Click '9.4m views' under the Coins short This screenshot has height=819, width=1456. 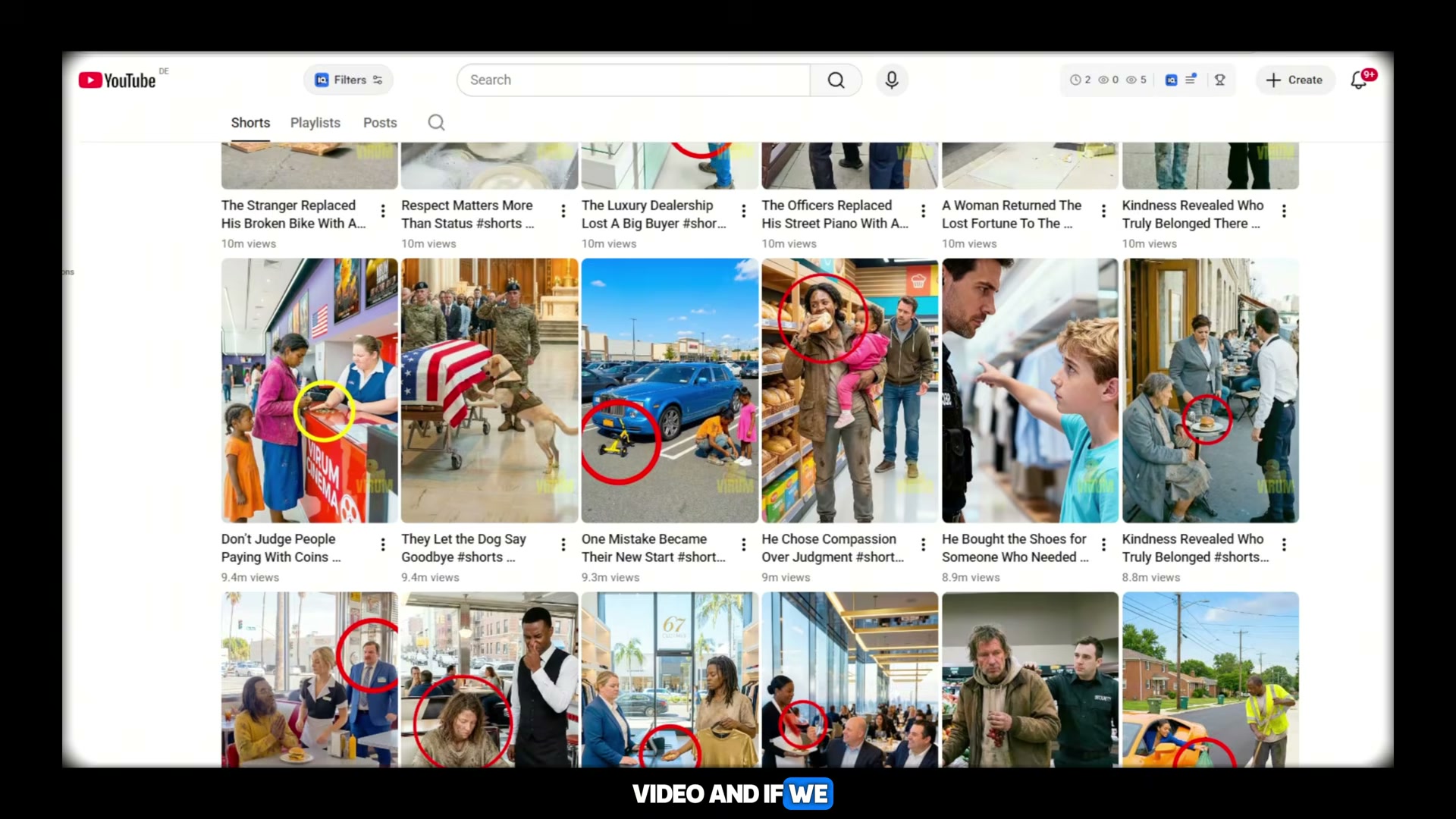point(250,578)
